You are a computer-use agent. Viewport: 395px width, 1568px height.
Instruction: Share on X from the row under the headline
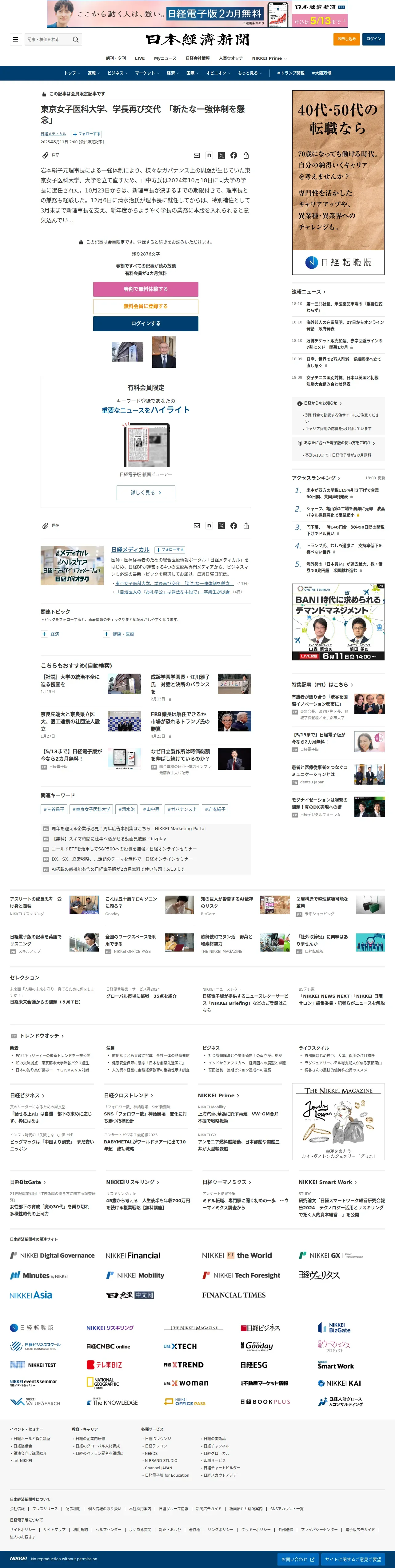[x=221, y=155]
